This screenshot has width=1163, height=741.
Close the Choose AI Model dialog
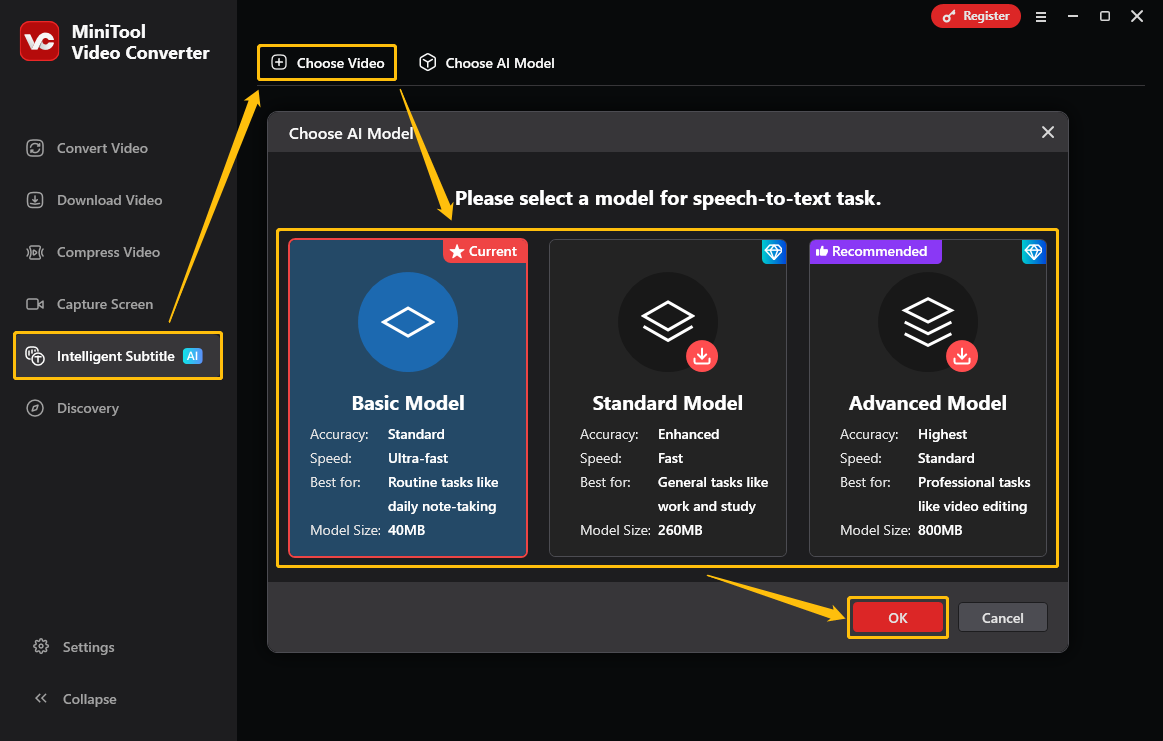click(1047, 132)
